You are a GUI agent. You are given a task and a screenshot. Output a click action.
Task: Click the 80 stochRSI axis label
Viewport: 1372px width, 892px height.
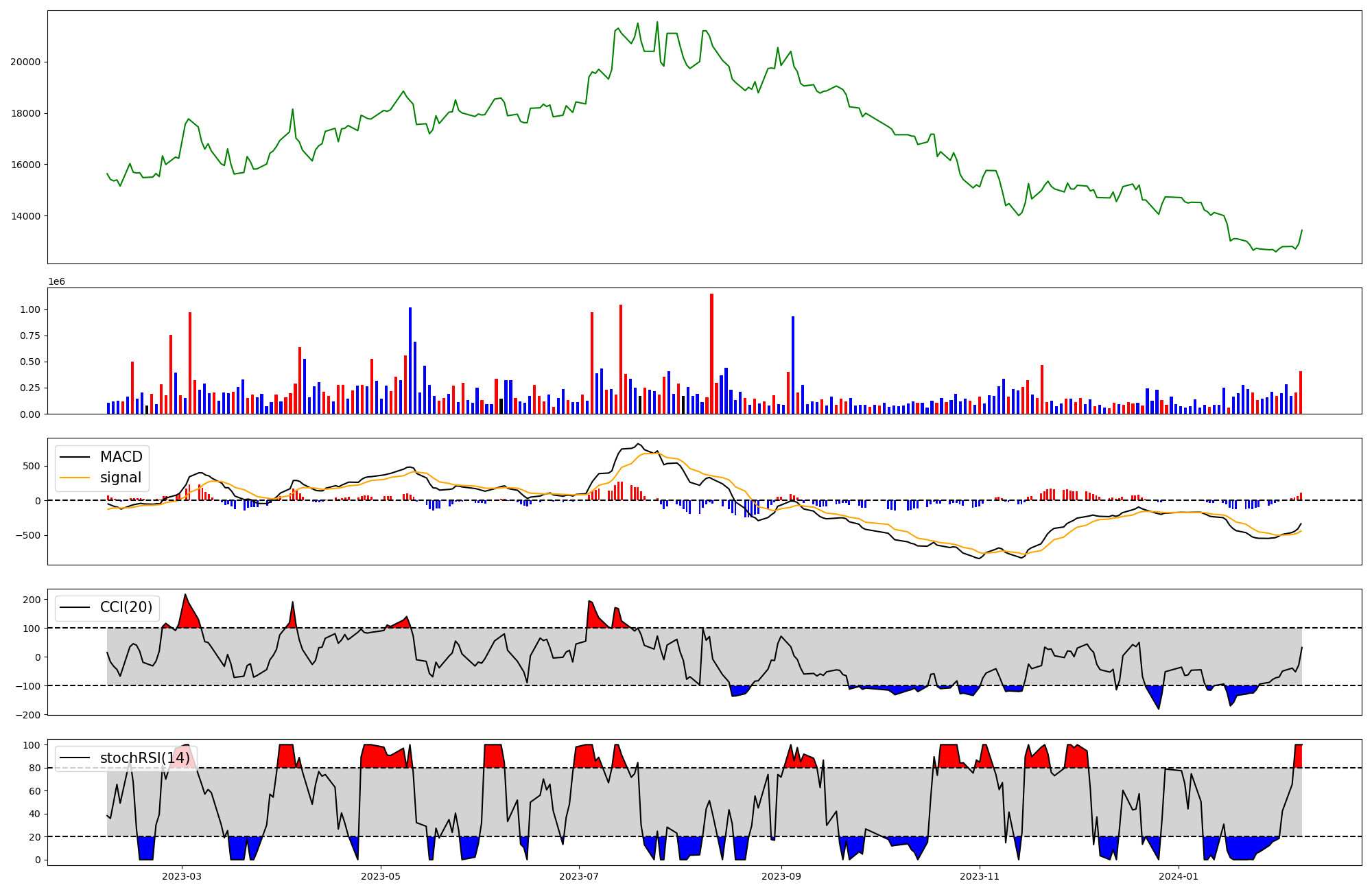tap(34, 768)
